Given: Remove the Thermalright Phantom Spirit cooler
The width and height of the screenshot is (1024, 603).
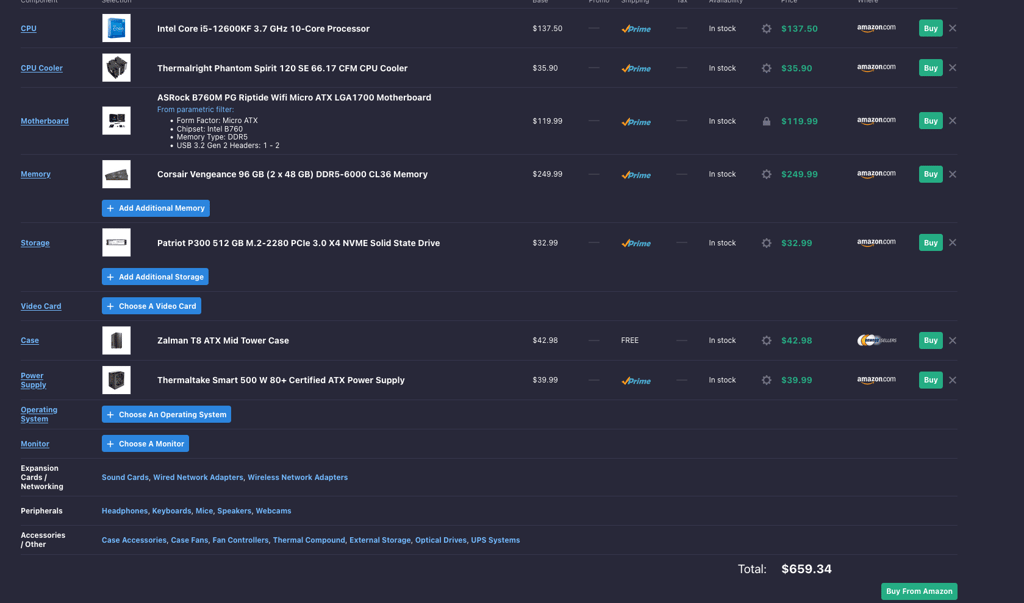Looking at the screenshot, I should tap(952, 68).
